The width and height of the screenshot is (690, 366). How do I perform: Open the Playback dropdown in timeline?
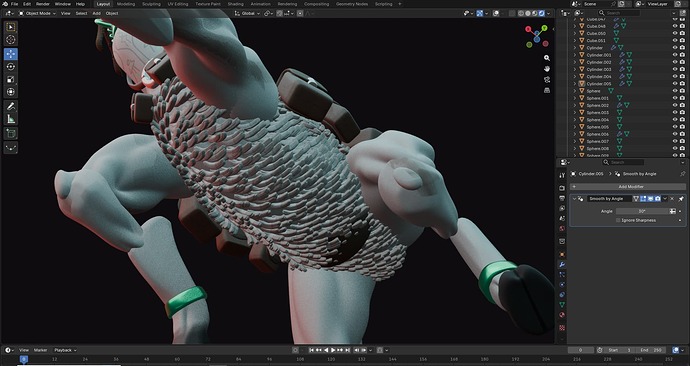point(65,350)
